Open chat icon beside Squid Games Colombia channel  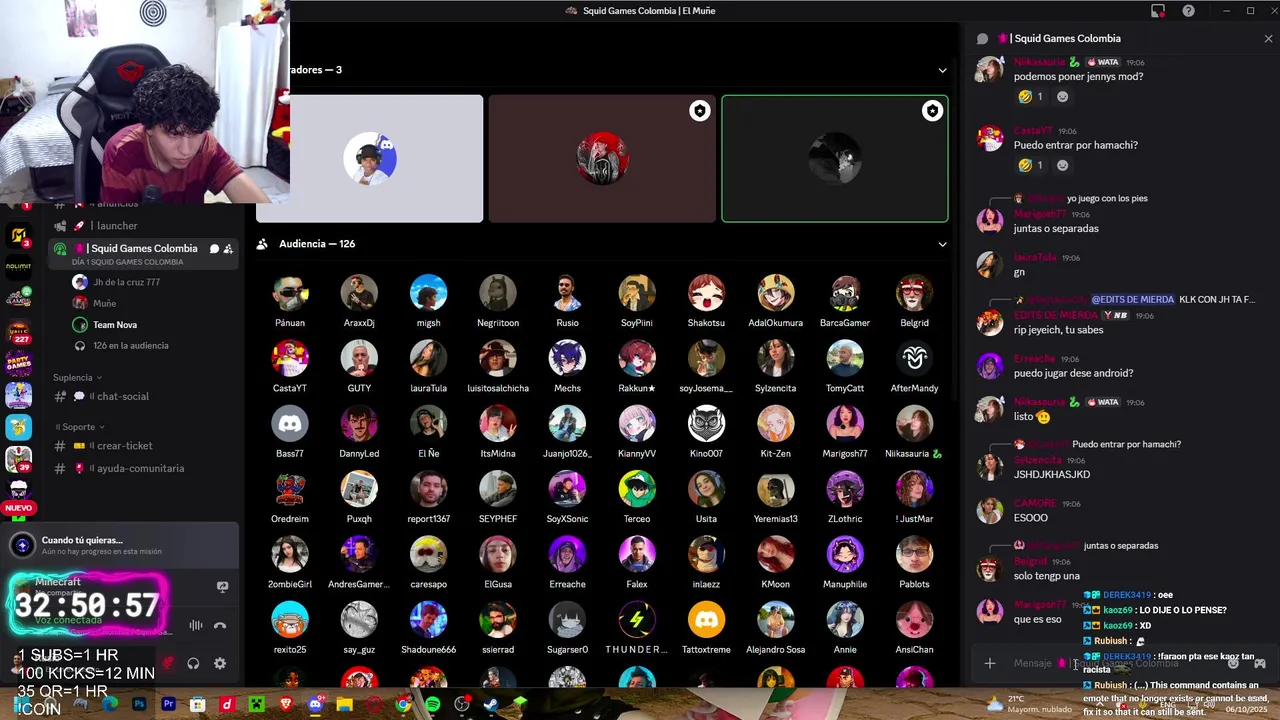coord(214,249)
